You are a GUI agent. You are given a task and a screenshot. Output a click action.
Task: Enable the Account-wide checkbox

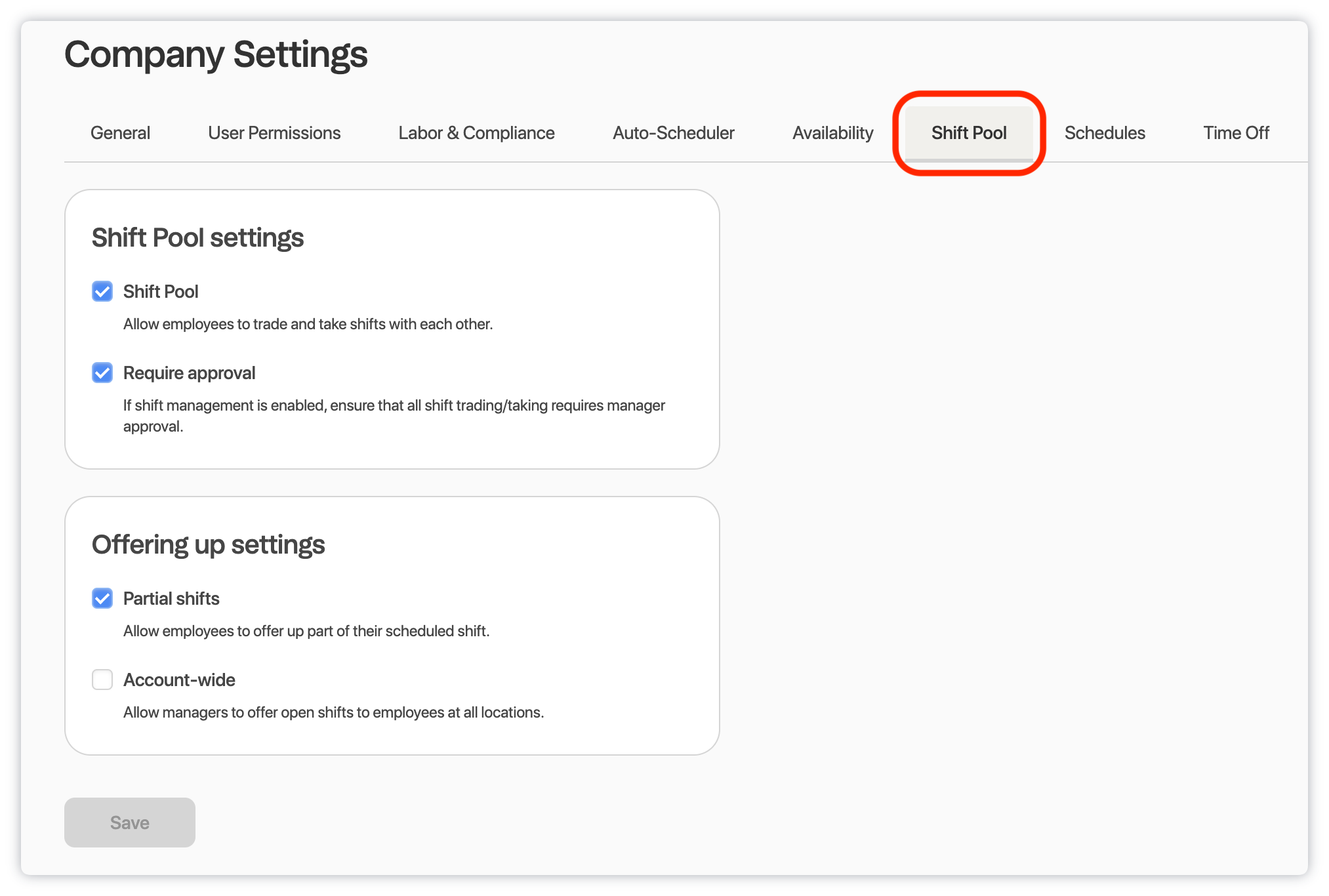tap(102, 680)
